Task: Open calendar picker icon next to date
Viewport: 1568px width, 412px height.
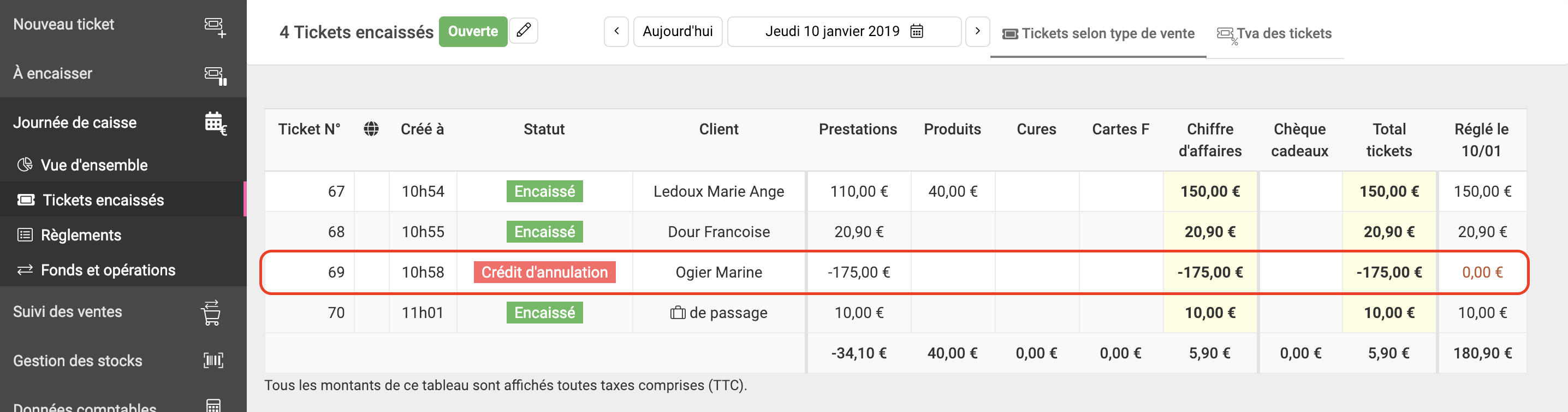Action: 916,31
